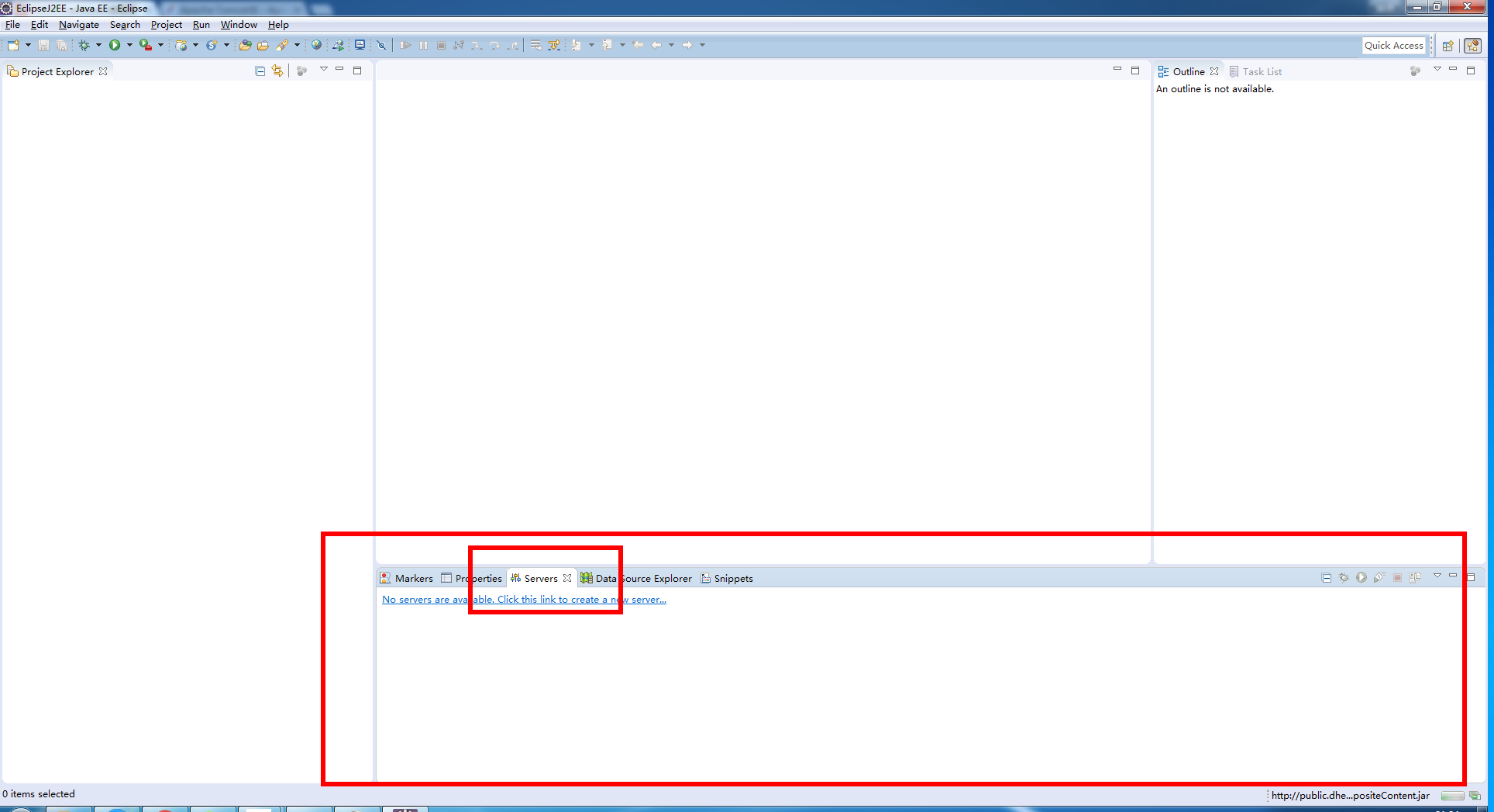
Task: Close the Servers view tab
Action: point(567,578)
